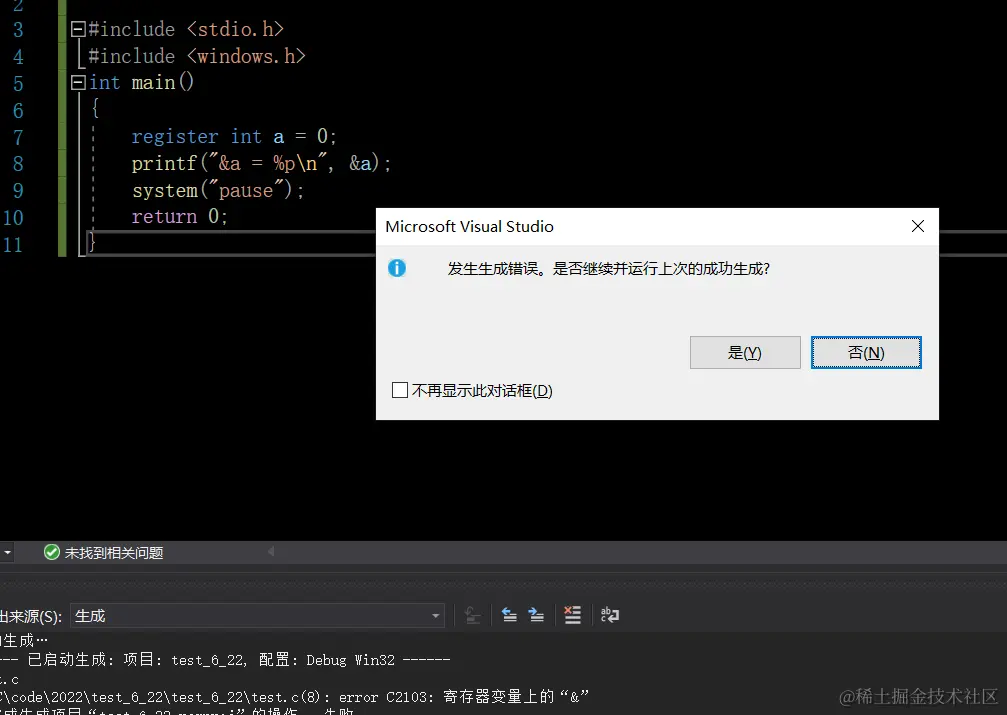Go to previous message in Output window

tap(509, 615)
